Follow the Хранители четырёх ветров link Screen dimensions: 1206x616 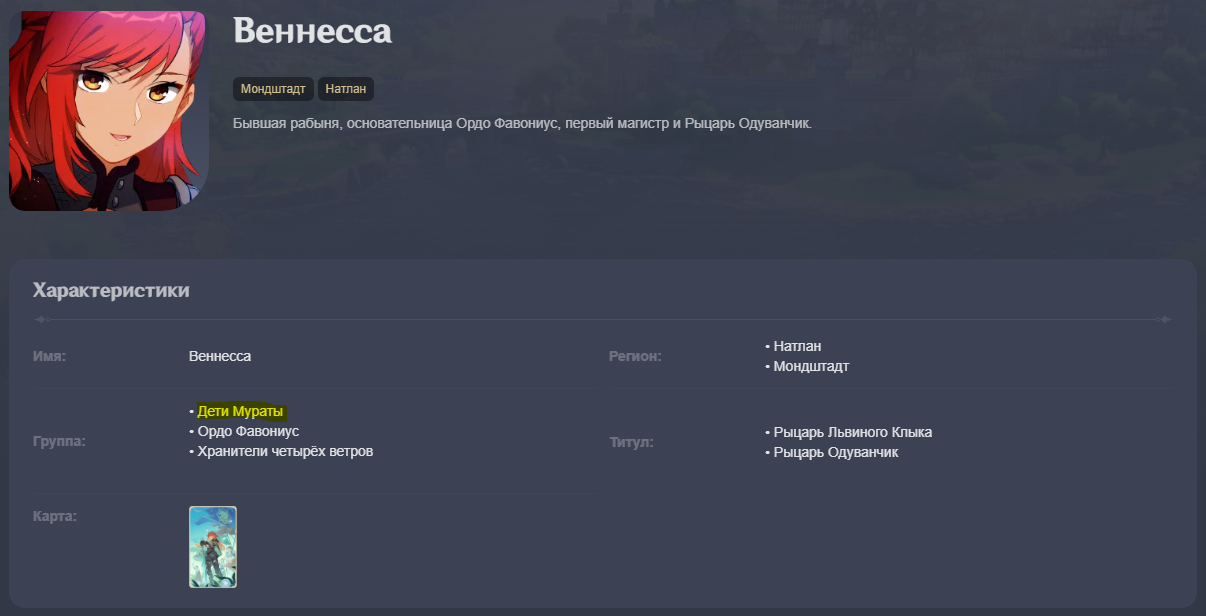coord(285,451)
